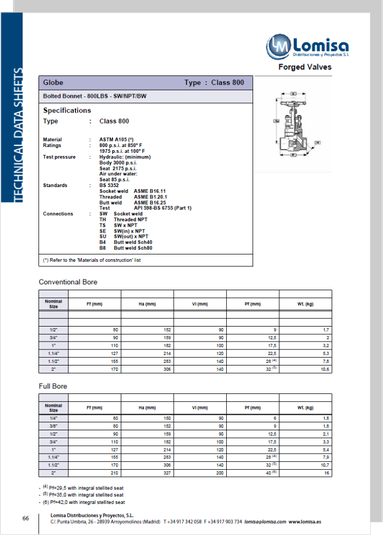
Task: Select the materials of construction footnote
Action: [92, 260]
